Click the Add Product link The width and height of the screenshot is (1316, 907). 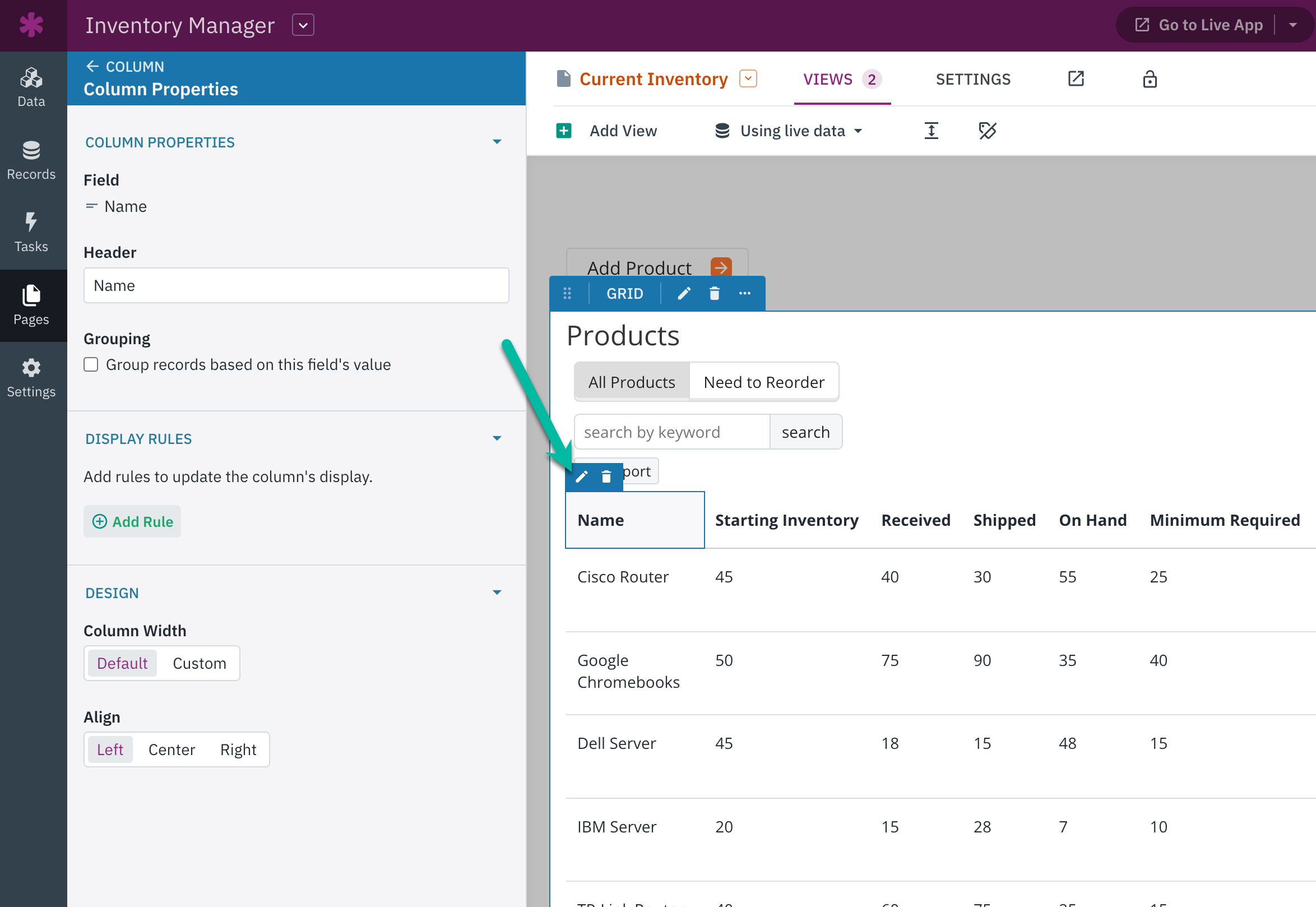(639, 267)
